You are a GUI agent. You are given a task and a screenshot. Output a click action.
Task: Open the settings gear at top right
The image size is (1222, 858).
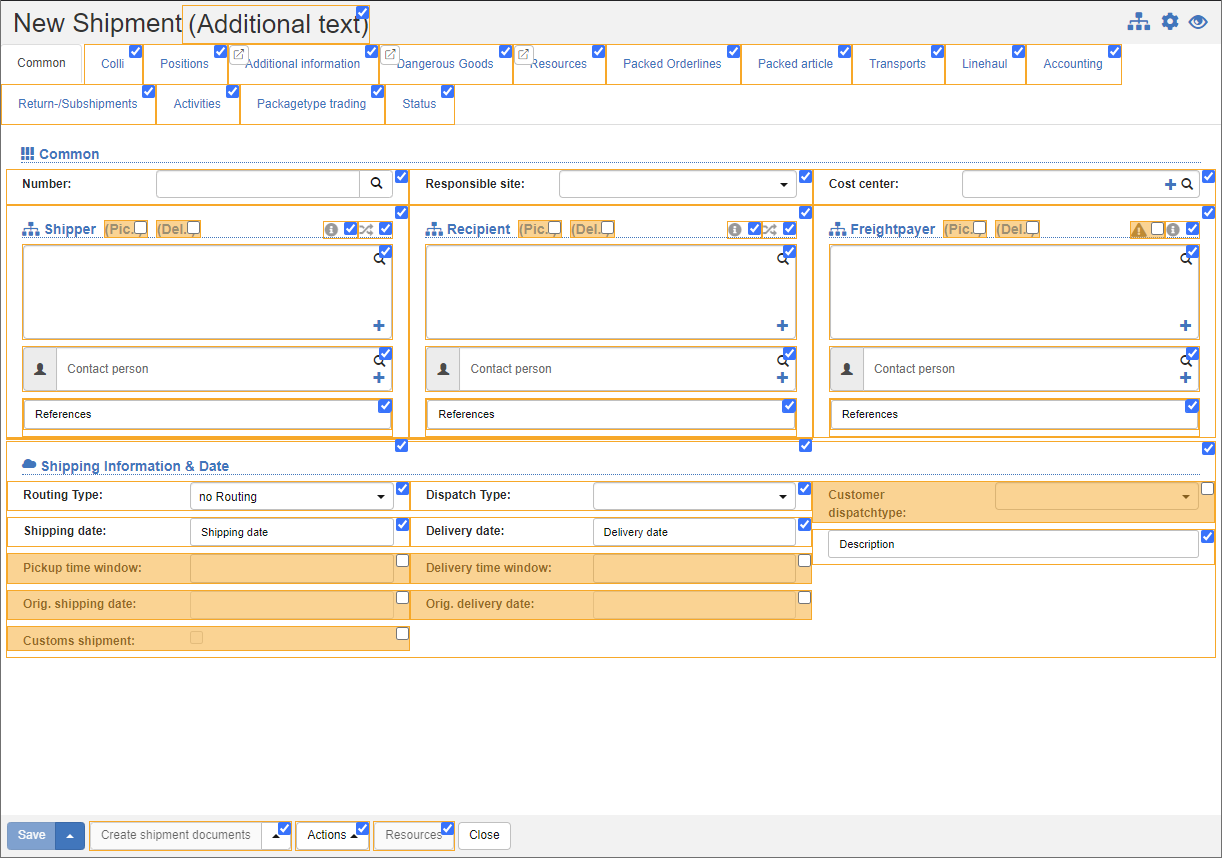[1170, 21]
